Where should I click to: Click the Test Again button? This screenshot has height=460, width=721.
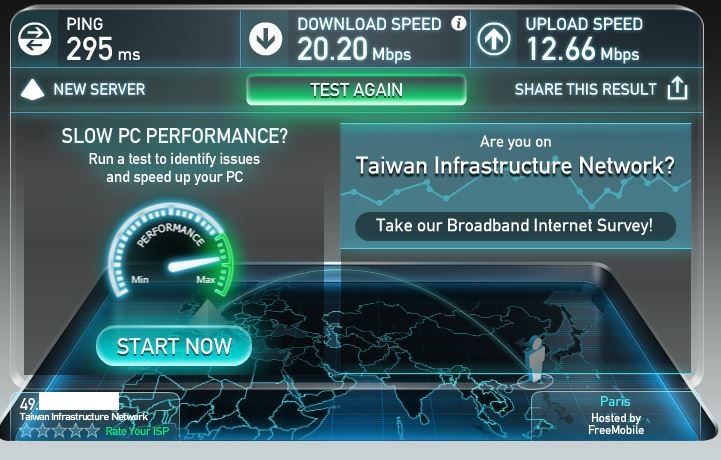pyautogui.click(x=356, y=90)
